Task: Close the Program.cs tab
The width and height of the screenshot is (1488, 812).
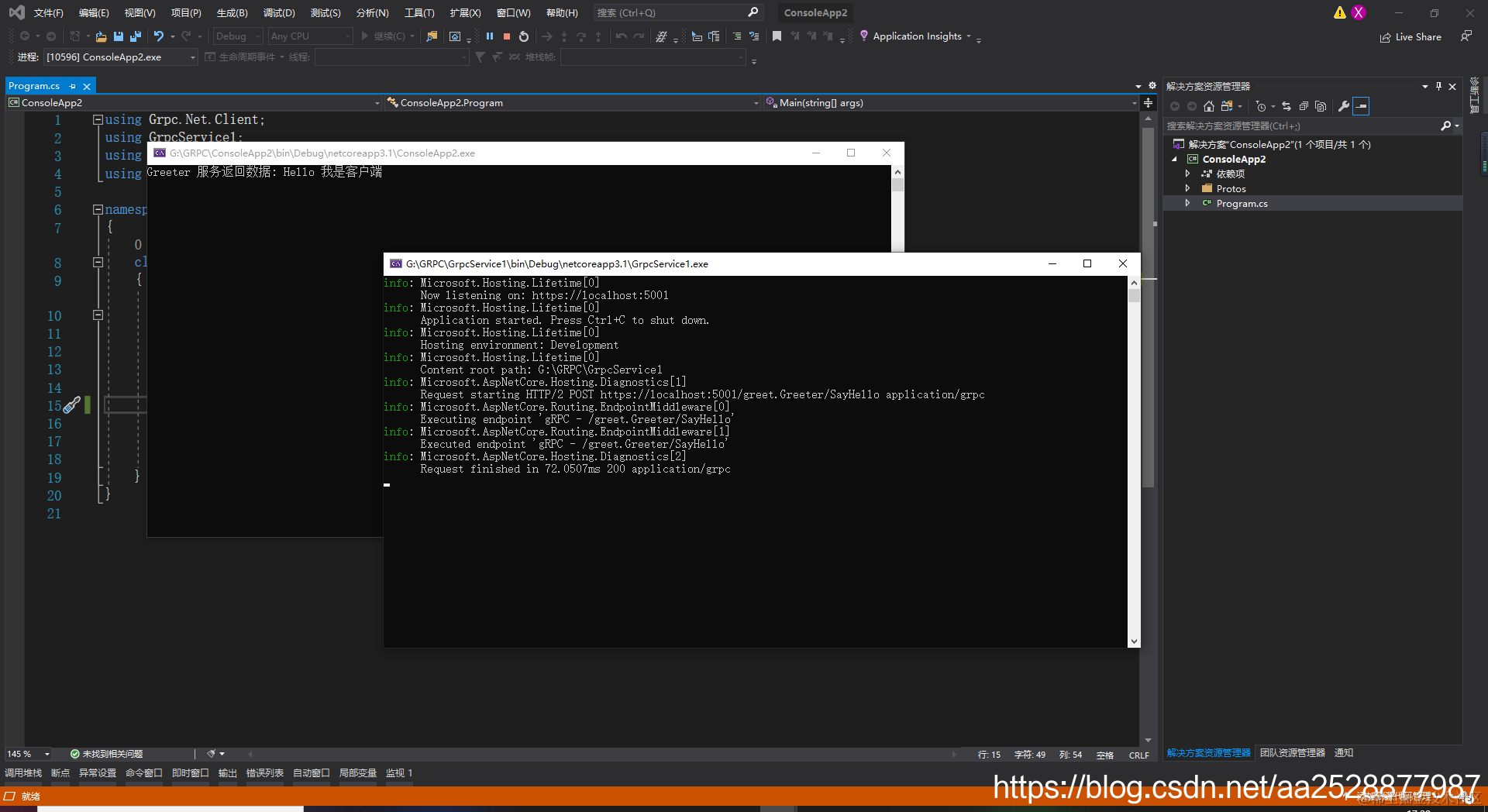Action: coord(87,86)
